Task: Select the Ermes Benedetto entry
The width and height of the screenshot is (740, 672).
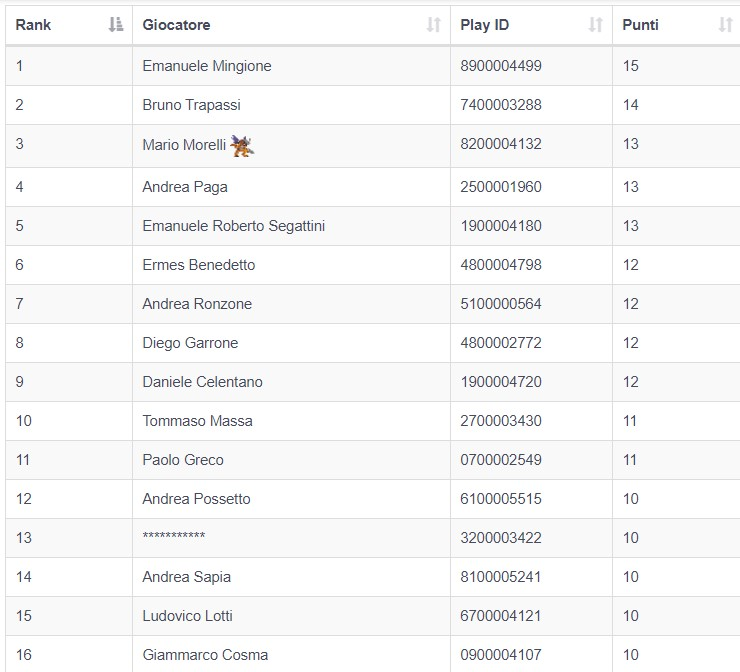Action: coord(199,265)
